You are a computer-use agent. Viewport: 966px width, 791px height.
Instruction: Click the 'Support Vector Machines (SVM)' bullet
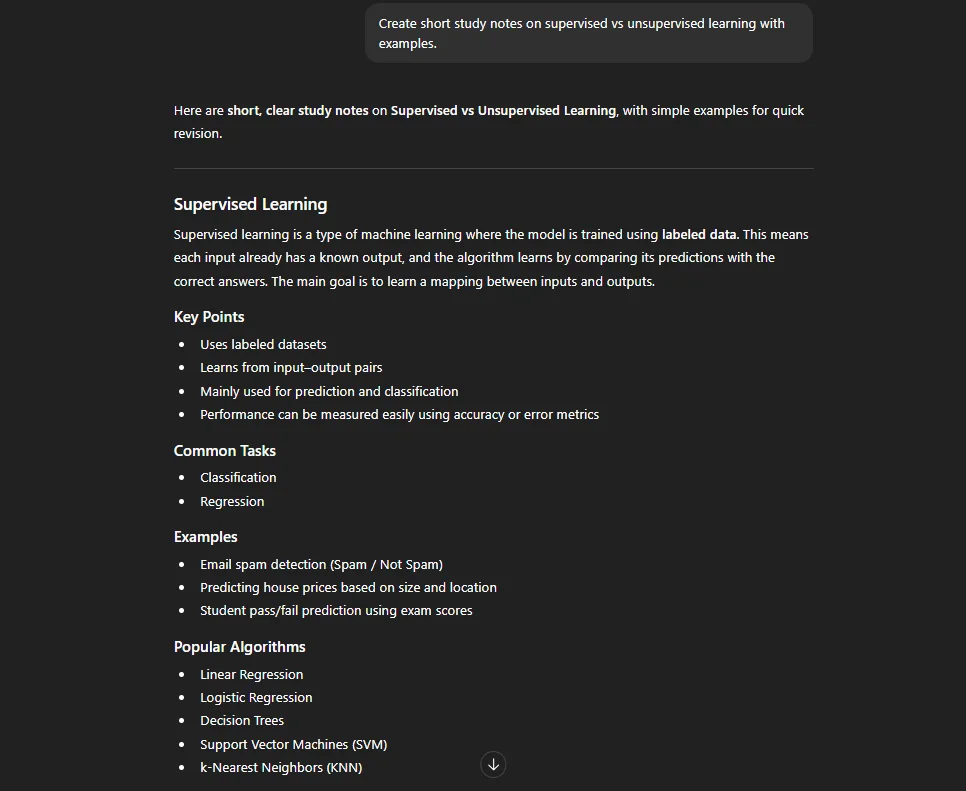(x=293, y=745)
